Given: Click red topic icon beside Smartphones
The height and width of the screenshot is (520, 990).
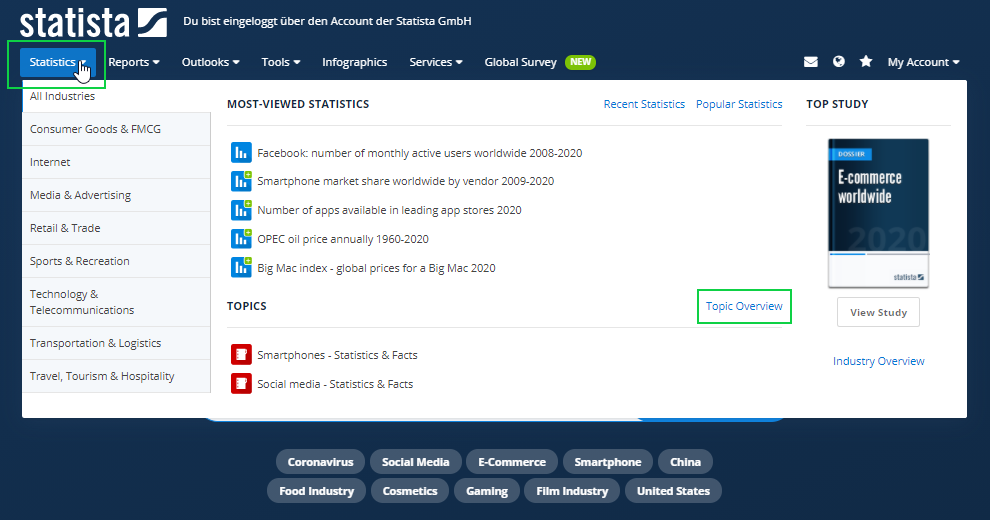Looking at the screenshot, I should 241,355.
